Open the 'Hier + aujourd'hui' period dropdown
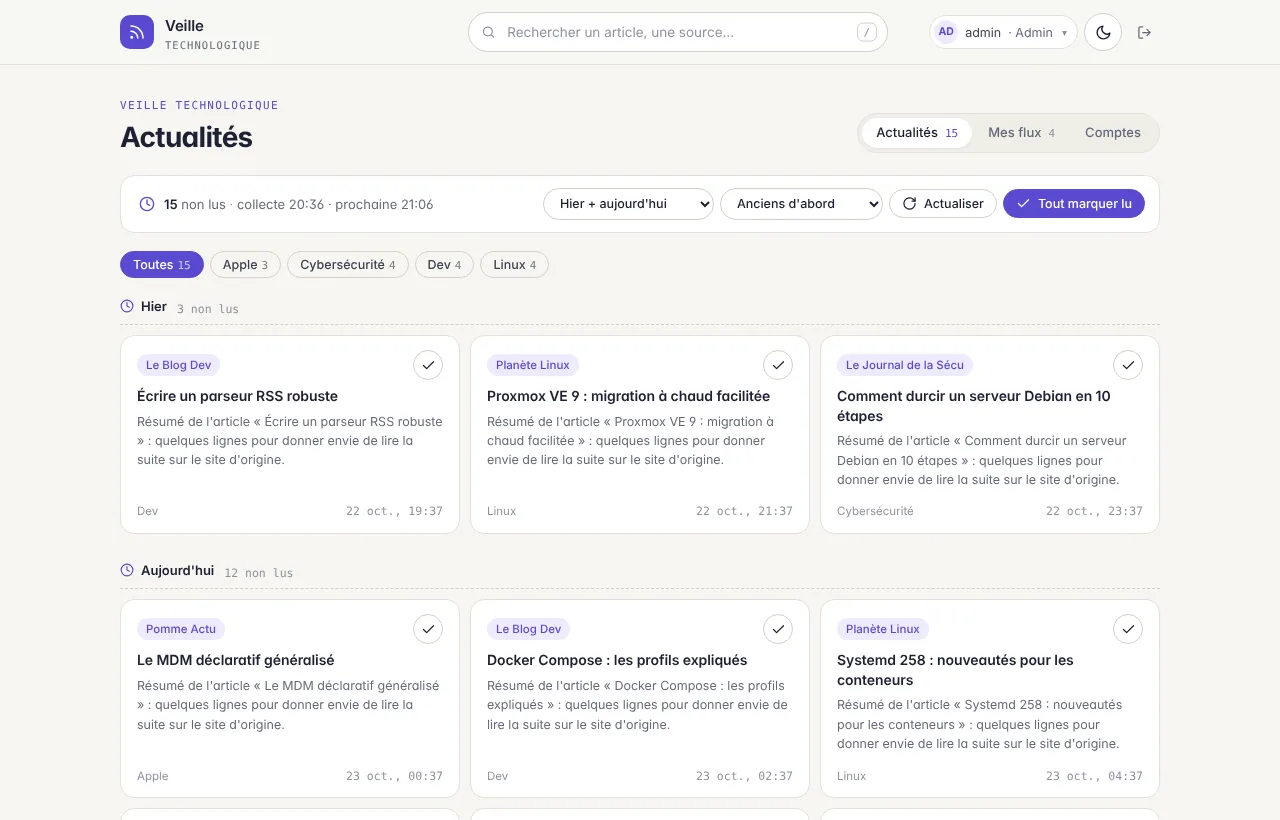The height and width of the screenshot is (820, 1280). 628,204
